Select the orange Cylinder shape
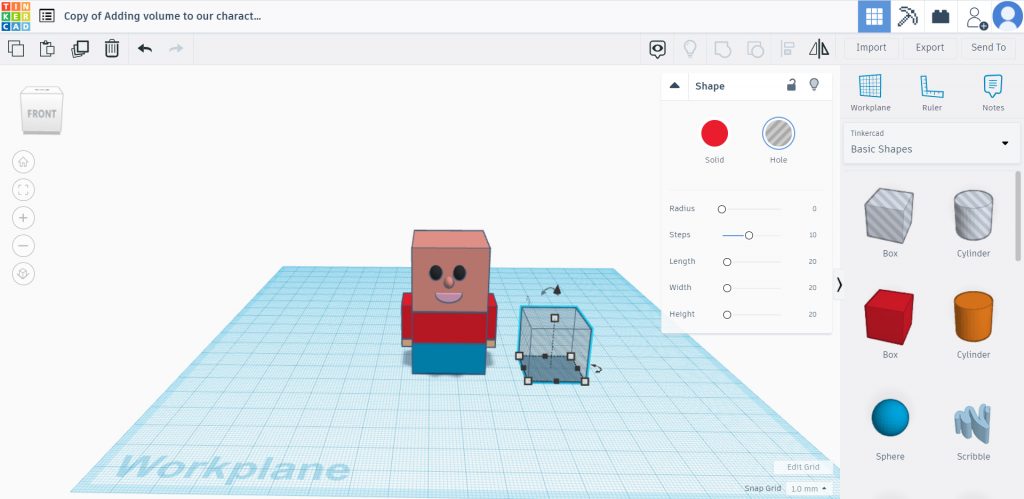 coord(973,317)
